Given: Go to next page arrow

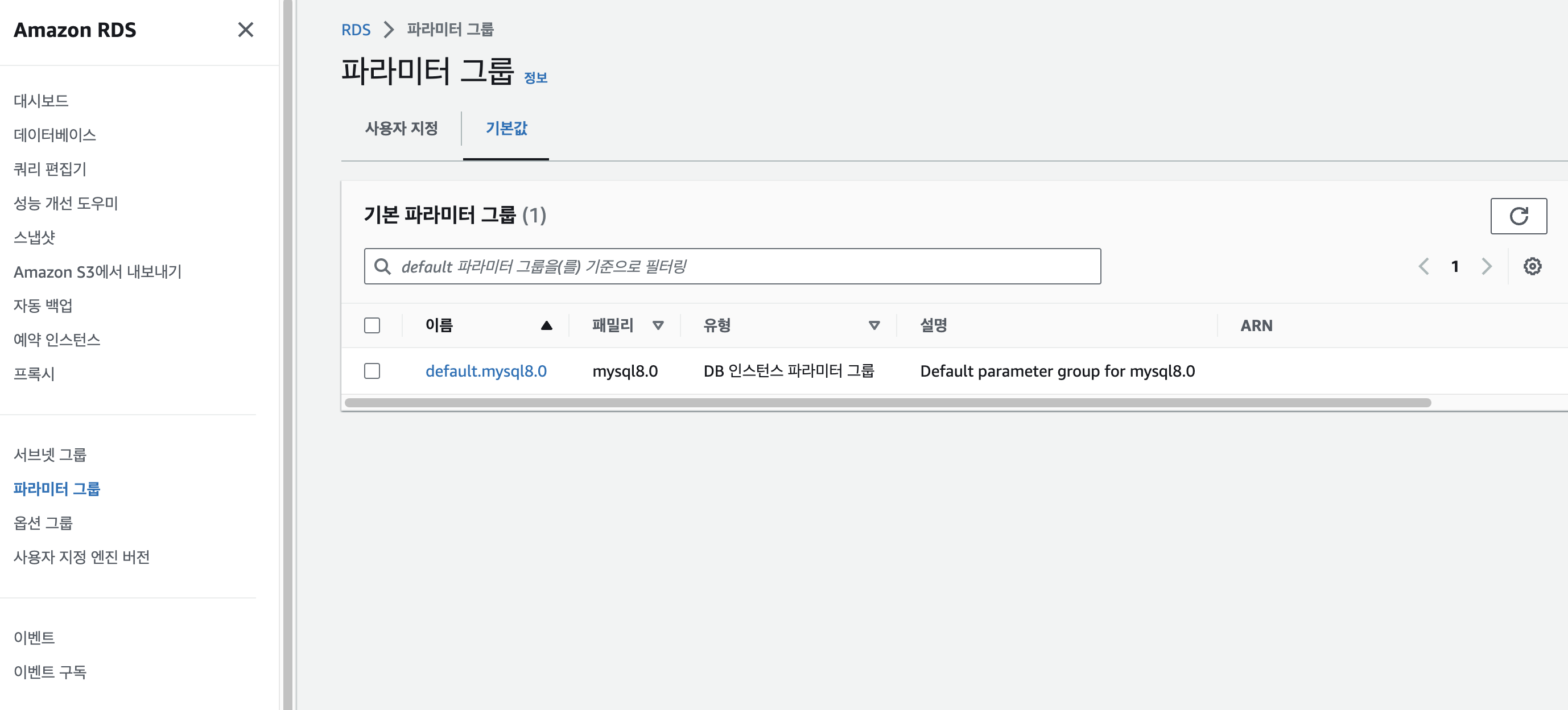Looking at the screenshot, I should pos(1486,266).
